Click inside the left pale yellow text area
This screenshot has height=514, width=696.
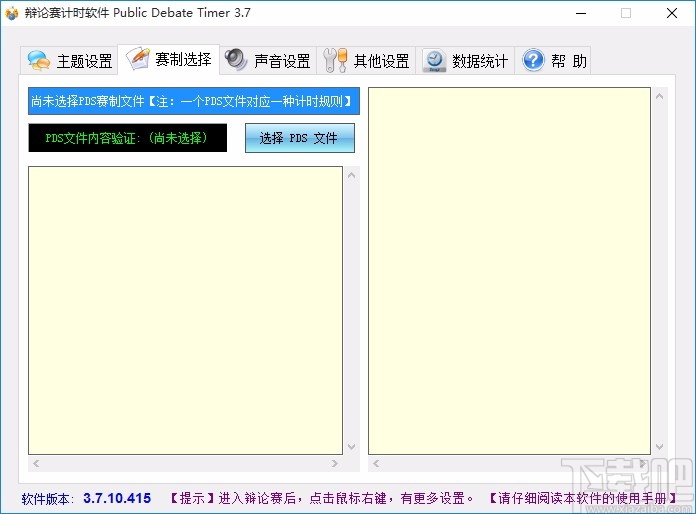point(186,310)
